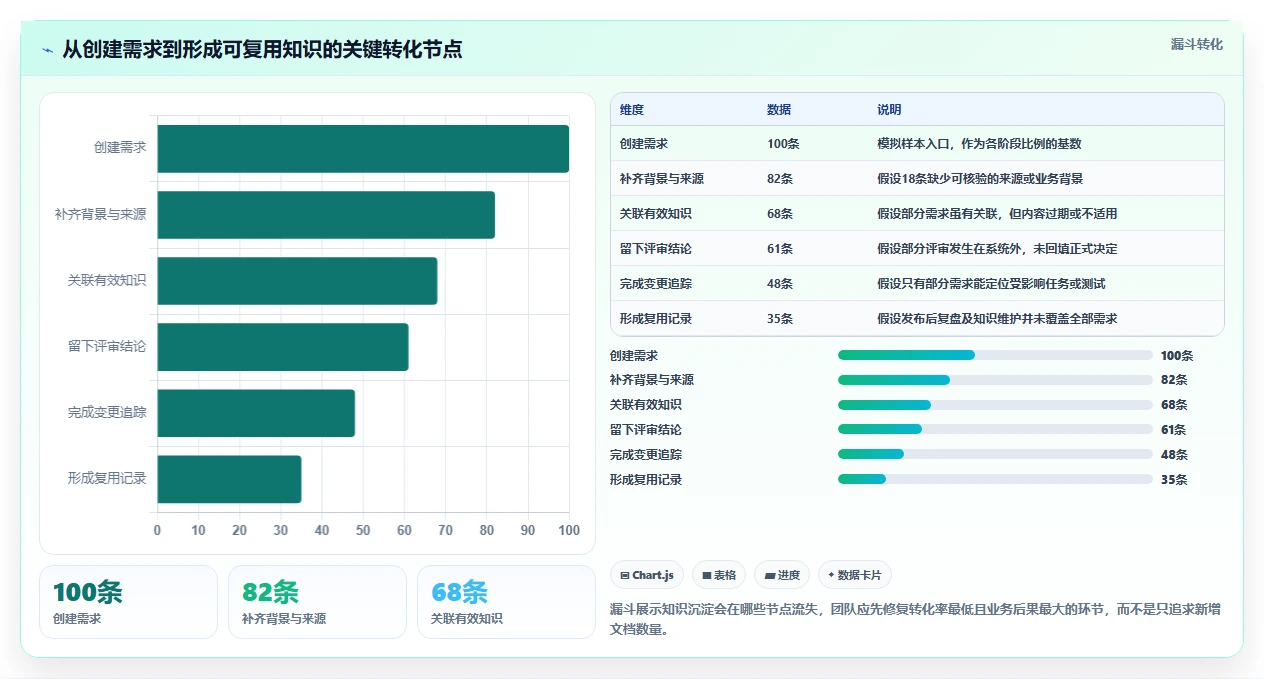Click the 补齐背景与来源 cell in the table
The image size is (1264, 679).
[662, 179]
